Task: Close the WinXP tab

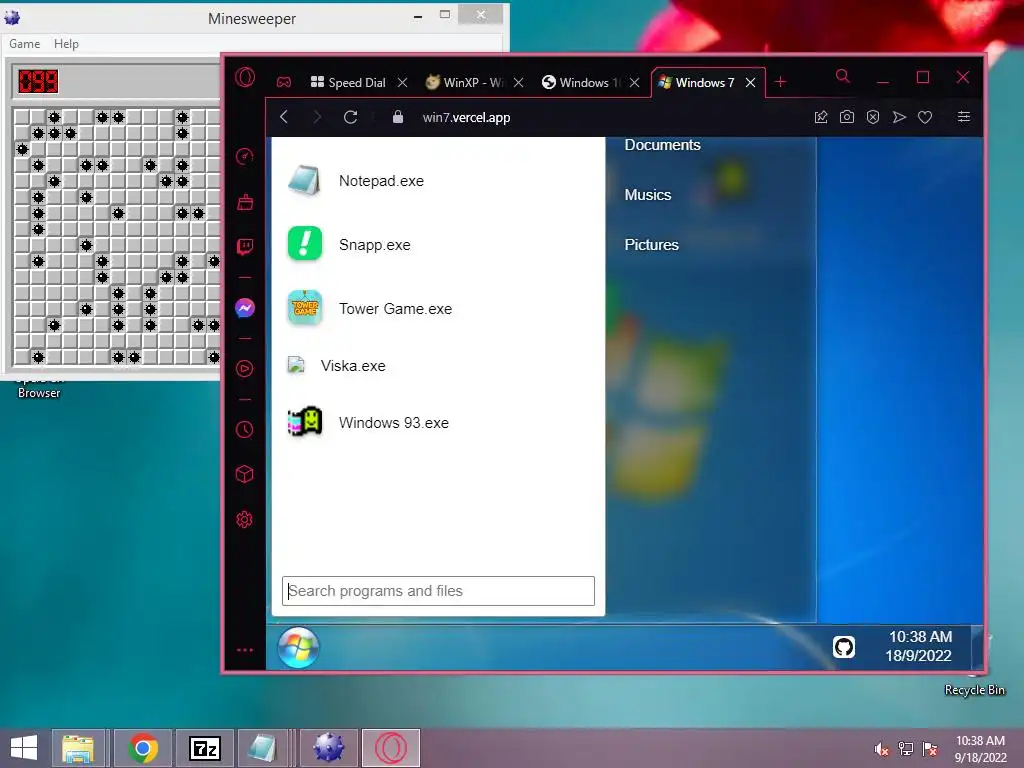Action: [x=519, y=82]
